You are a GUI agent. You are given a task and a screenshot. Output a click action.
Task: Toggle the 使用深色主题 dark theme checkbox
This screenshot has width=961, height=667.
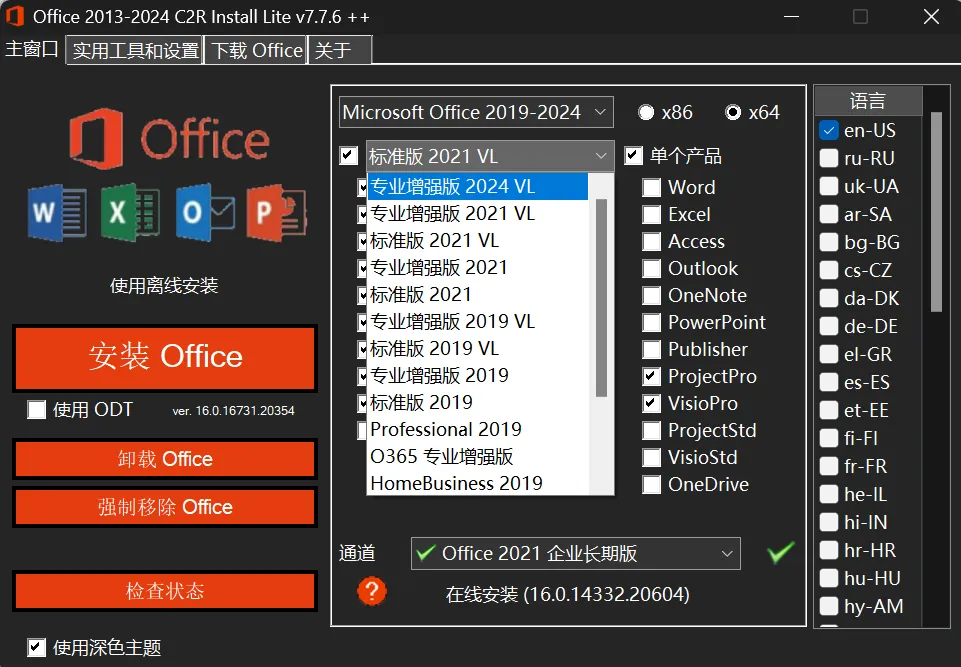click(37, 647)
